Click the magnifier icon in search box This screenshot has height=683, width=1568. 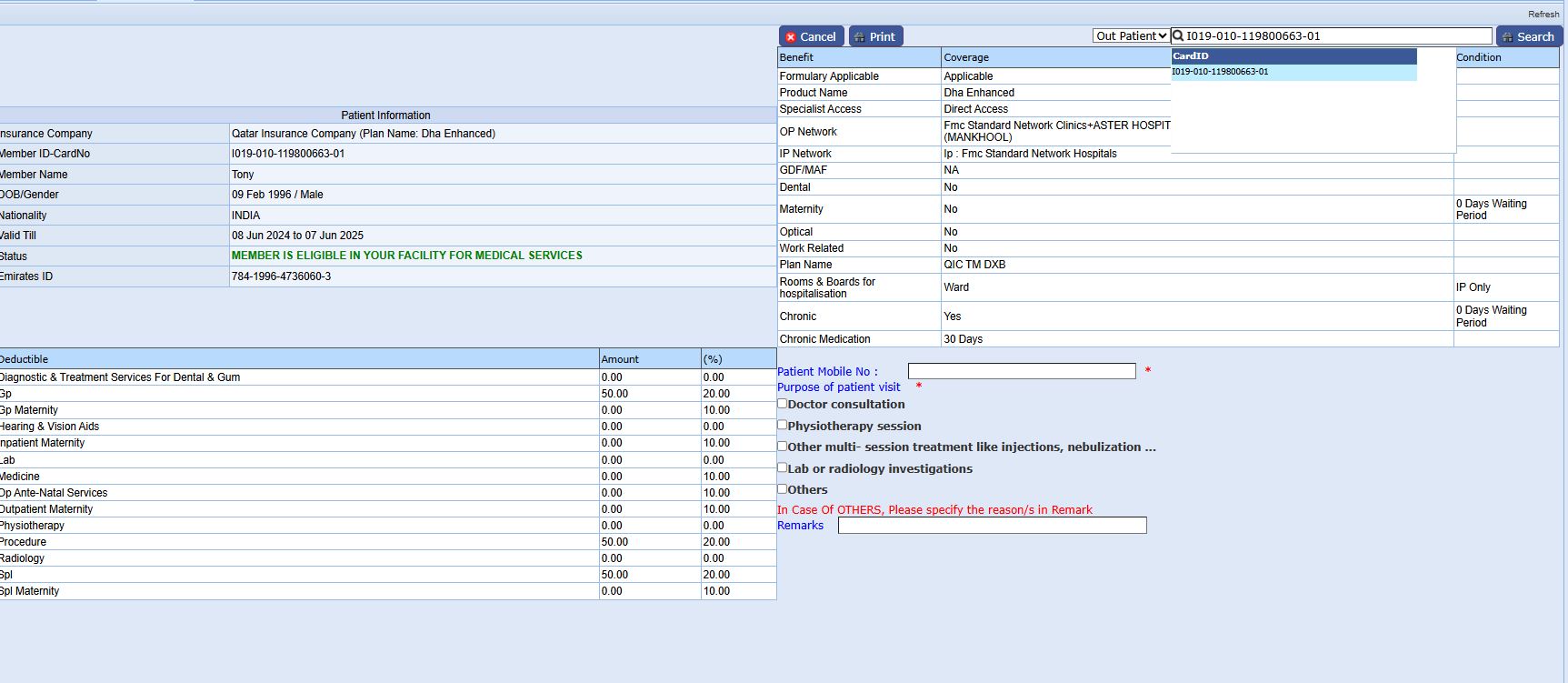1178,36
